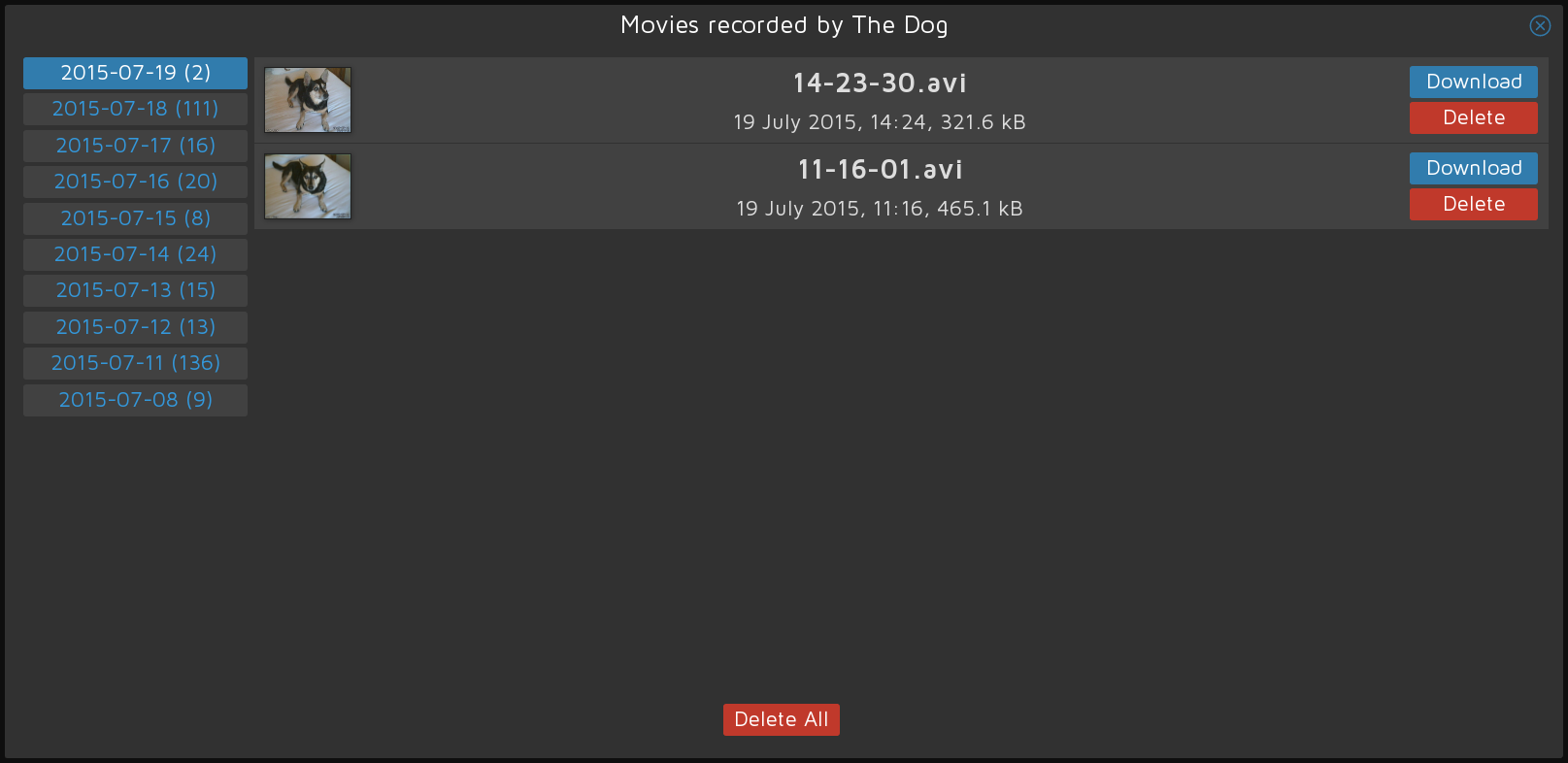The height and width of the screenshot is (763, 1568).
Task: Go to the 2015-07-13 (15) movie list
Action: click(x=136, y=290)
